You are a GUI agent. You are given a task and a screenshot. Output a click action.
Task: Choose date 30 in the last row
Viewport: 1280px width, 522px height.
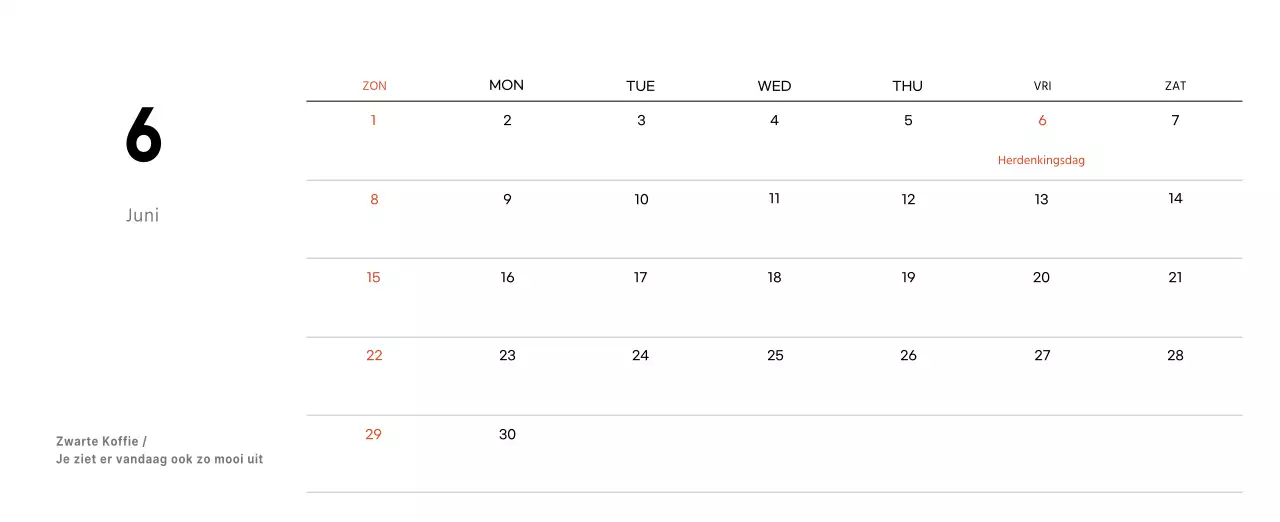click(x=507, y=434)
